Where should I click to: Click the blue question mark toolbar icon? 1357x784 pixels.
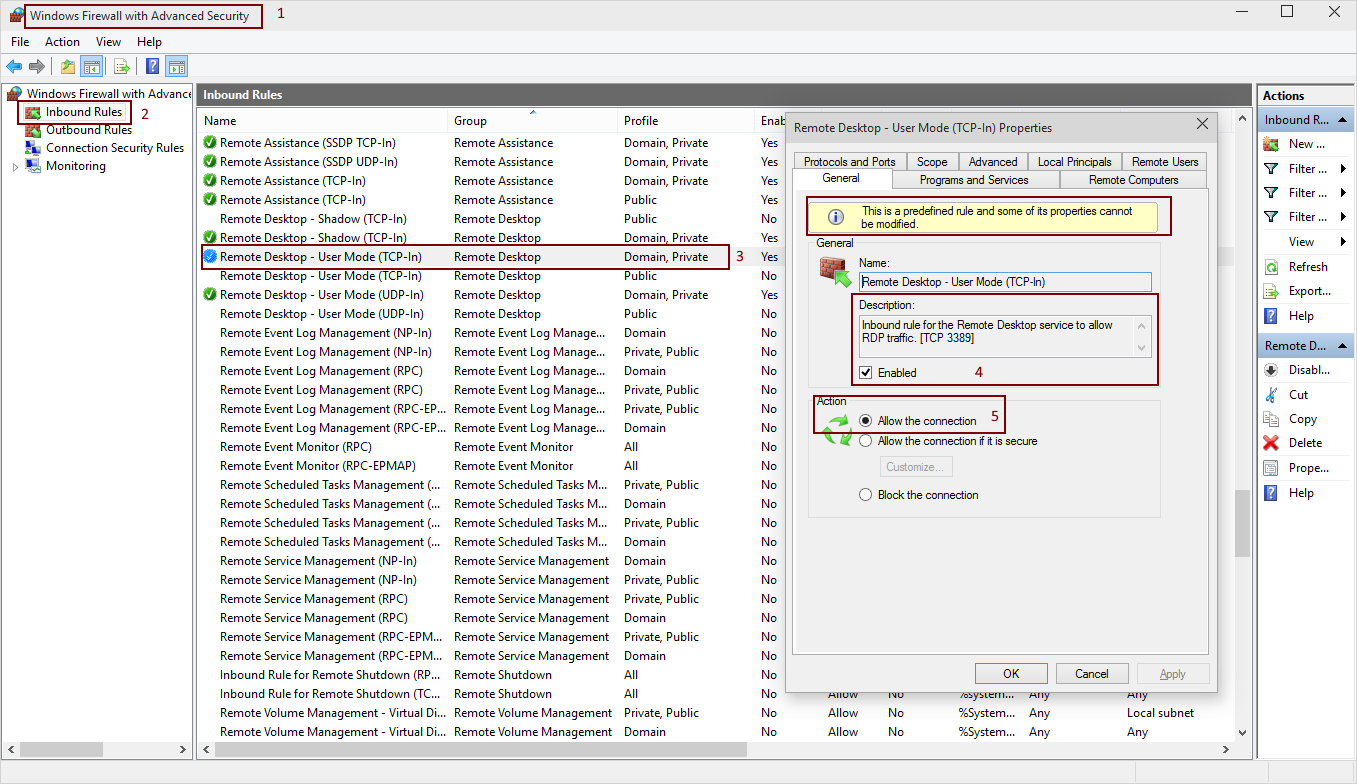(152, 67)
